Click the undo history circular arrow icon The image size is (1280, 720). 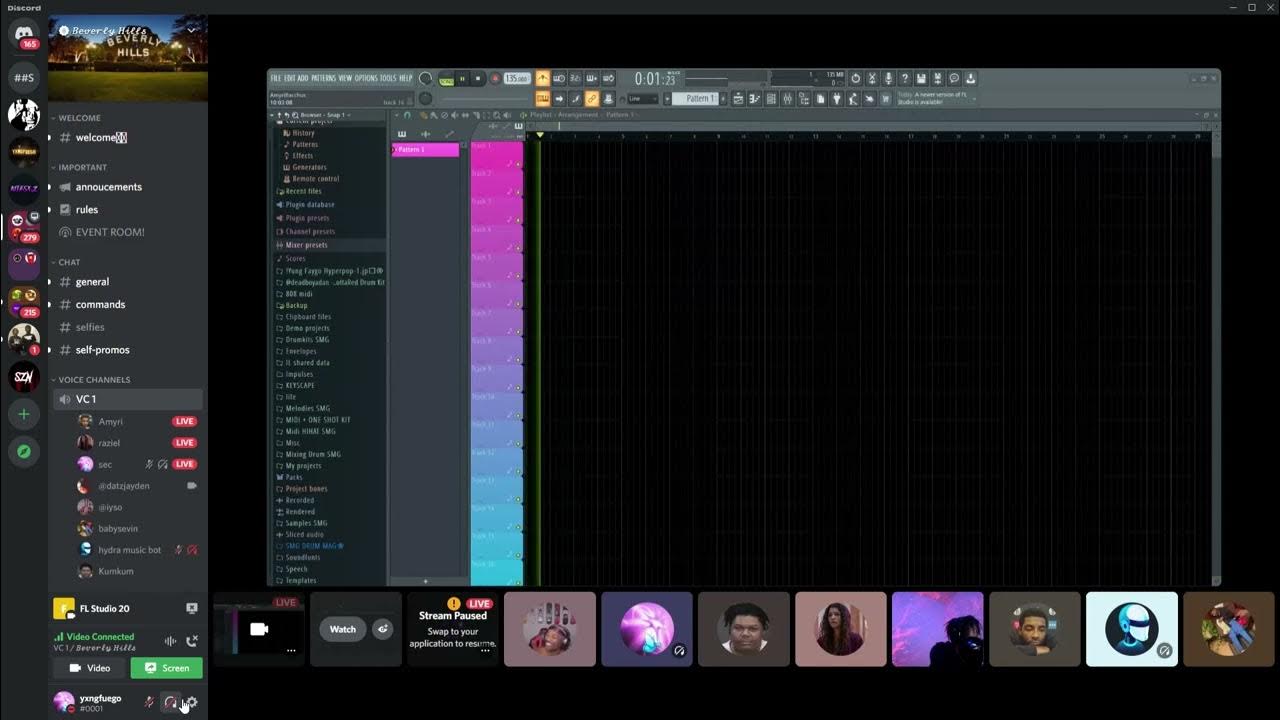tap(856, 78)
